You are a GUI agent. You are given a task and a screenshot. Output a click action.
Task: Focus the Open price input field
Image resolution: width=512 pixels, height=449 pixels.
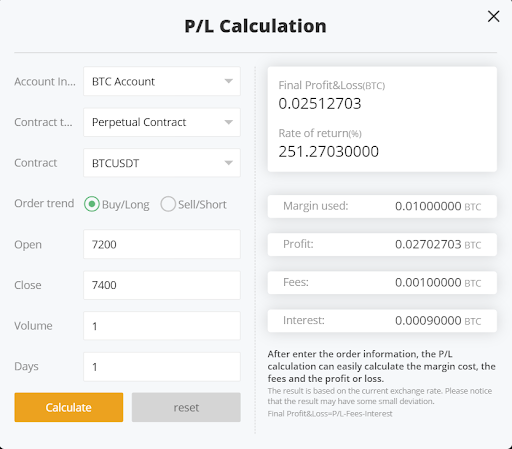162,244
